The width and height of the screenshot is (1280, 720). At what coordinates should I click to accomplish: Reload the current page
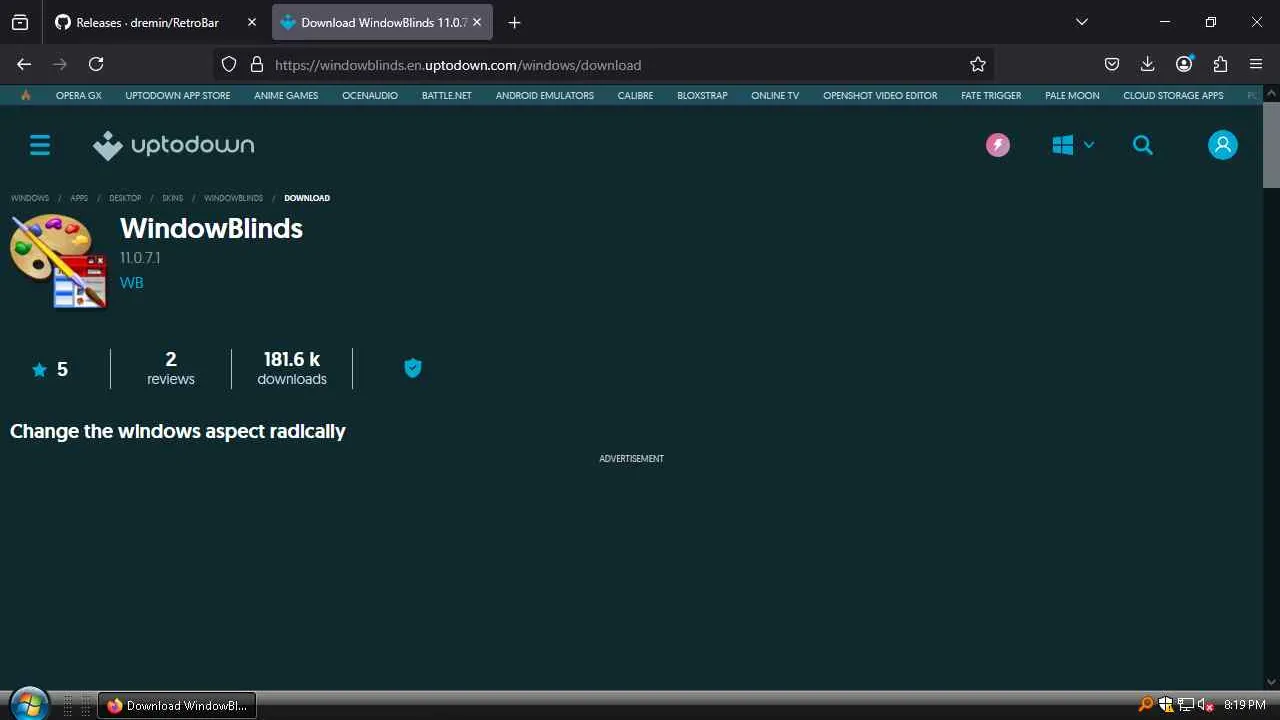click(96, 64)
